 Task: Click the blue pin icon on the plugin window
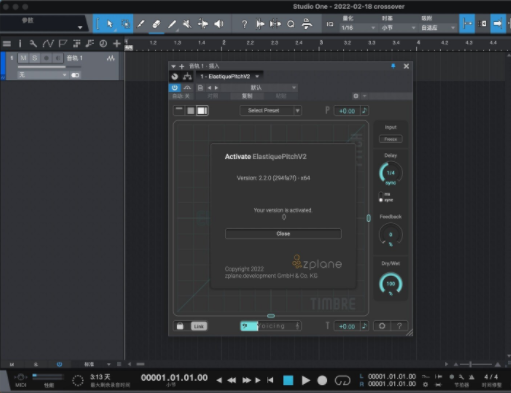point(393,66)
